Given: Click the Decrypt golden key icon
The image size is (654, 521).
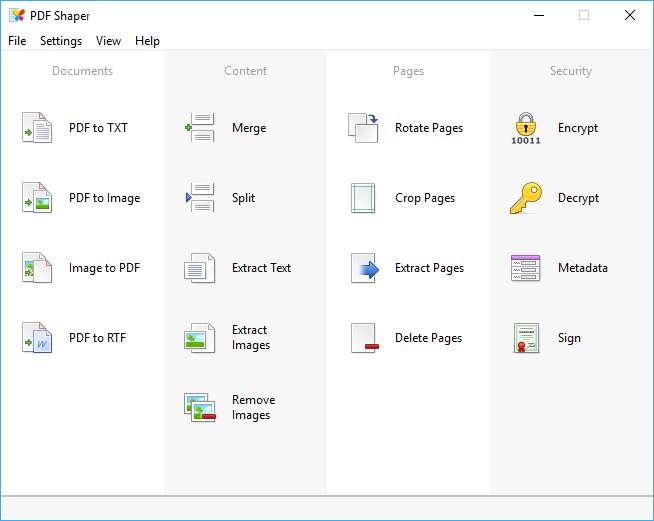Looking at the screenshot, I should (x=526, y=198).
